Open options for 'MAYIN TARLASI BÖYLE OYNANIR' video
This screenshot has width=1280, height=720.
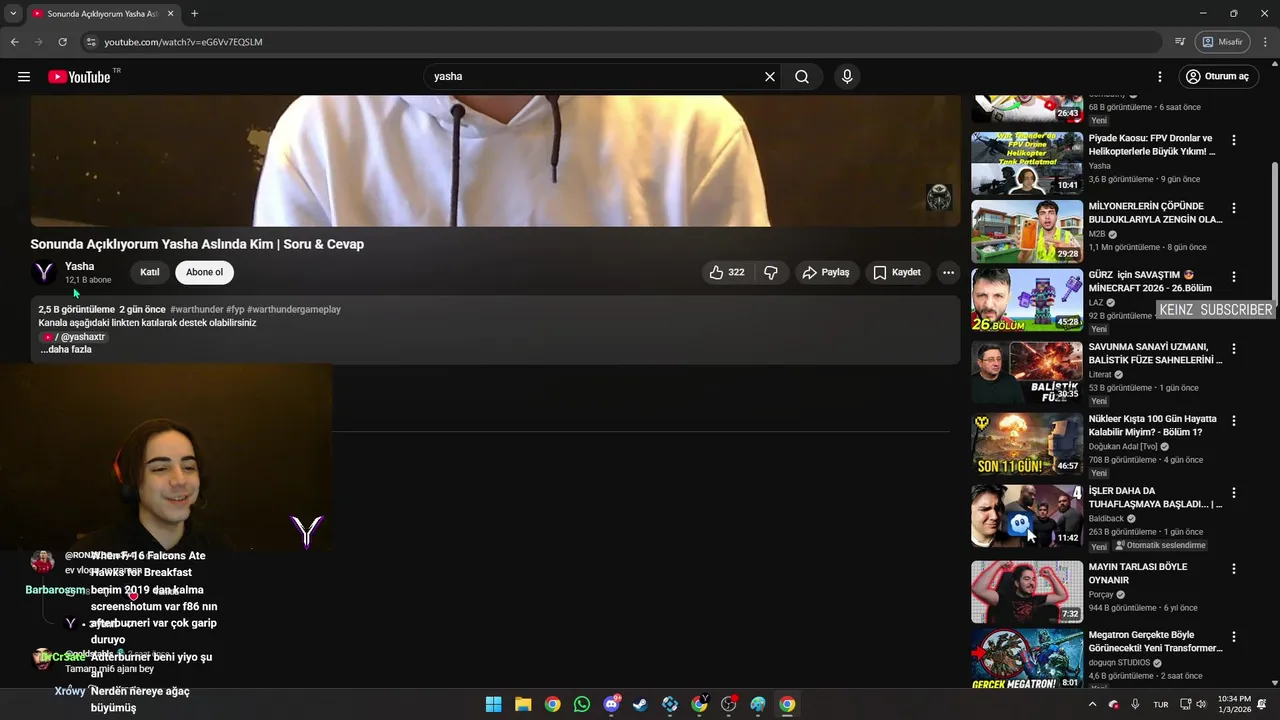click(1234, 569)
